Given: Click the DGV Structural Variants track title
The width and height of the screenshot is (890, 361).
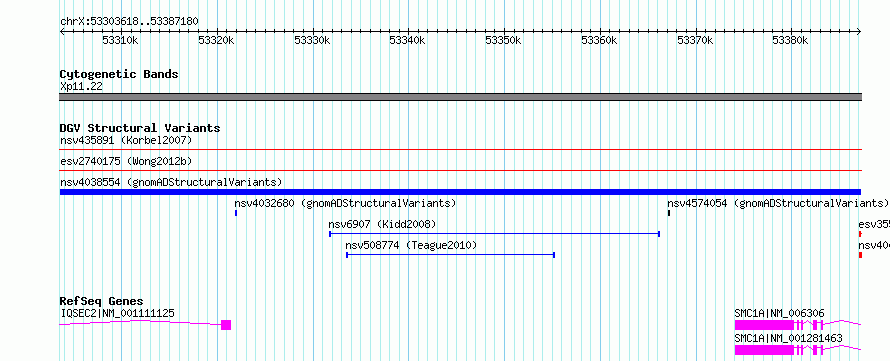Looking at the screenshot, I should [140, 128].
